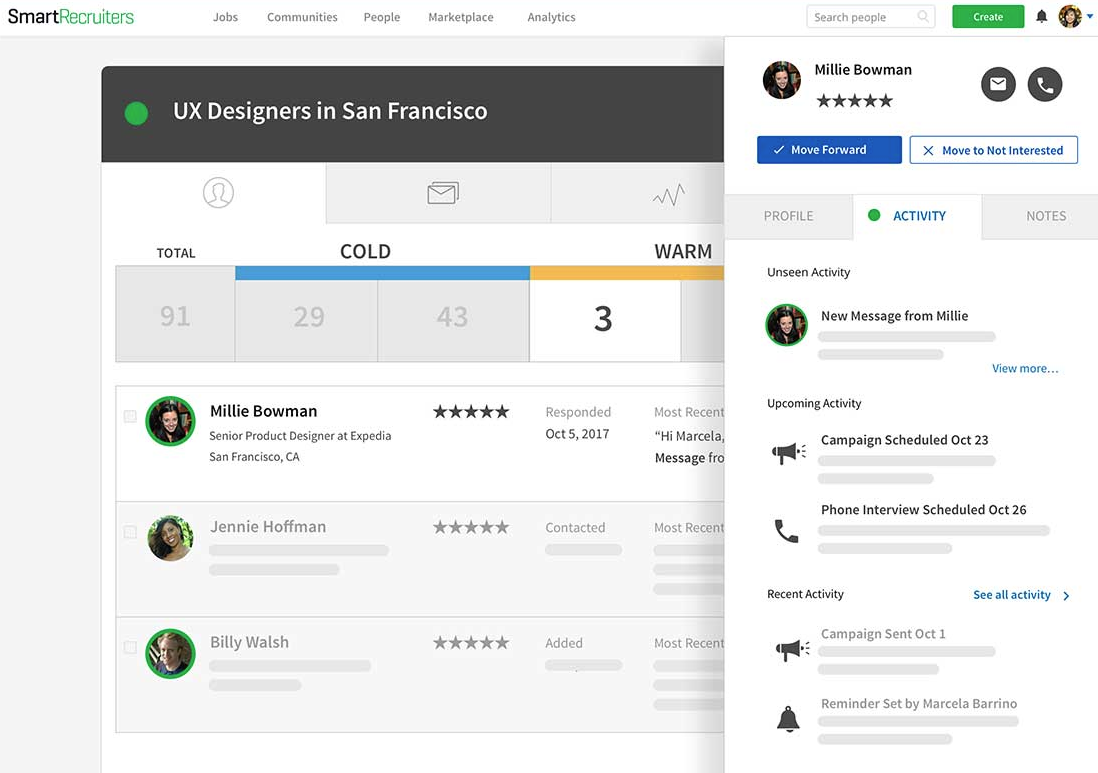Click Jennie Hoffman's avatar in list
Image resolution: width=1098 pixels, height=773 pixels.
tap(170, 538)
